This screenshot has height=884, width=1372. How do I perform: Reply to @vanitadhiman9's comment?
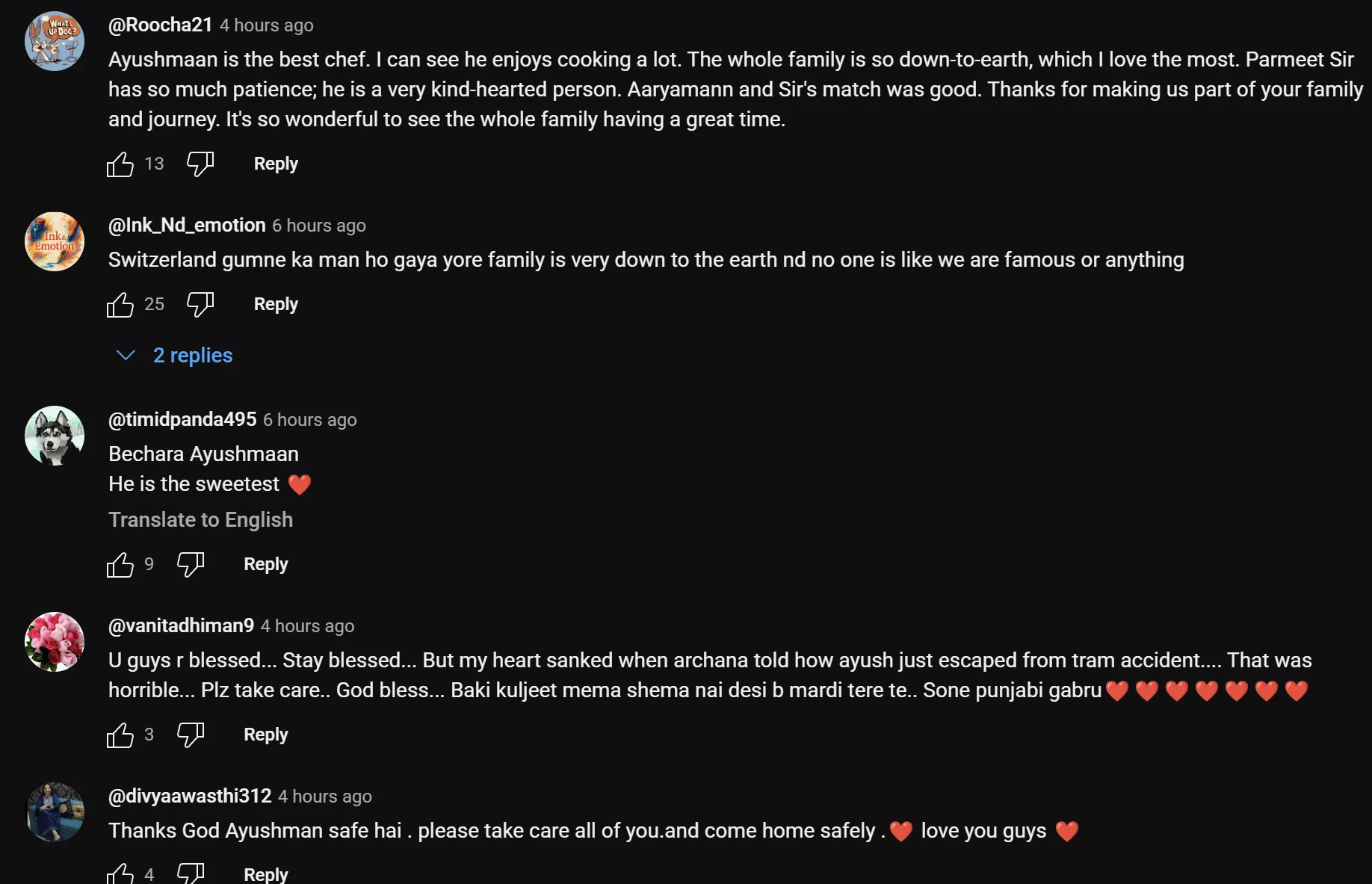coord(265,735)
